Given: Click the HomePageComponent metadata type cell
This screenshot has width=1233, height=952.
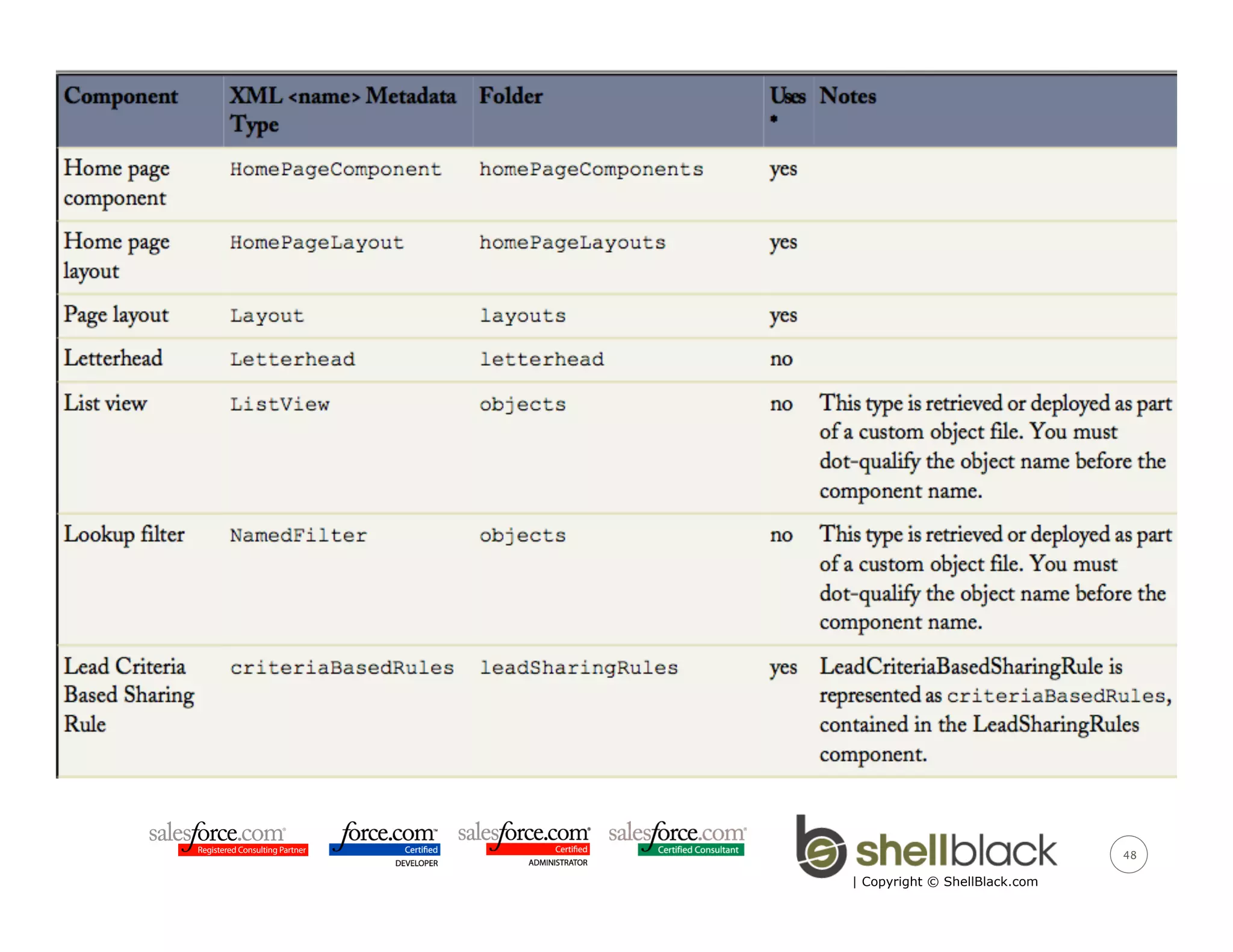Looking at the screenshot, I should (335, 170).
